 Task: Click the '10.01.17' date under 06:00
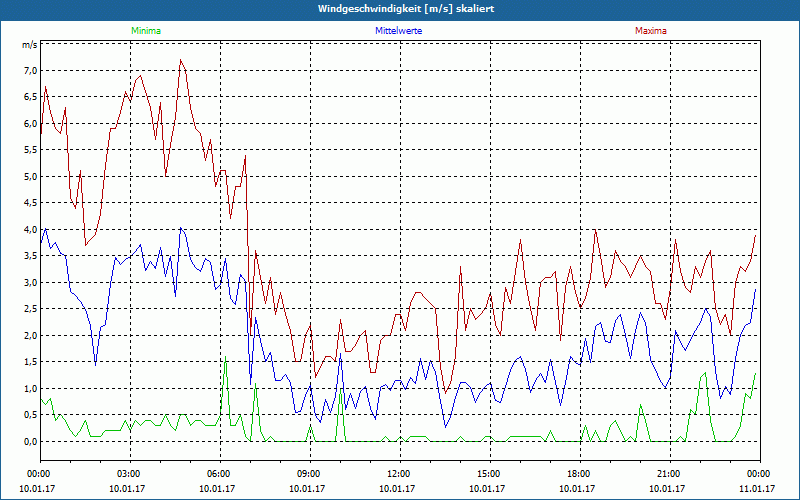(x=217, y=488)
